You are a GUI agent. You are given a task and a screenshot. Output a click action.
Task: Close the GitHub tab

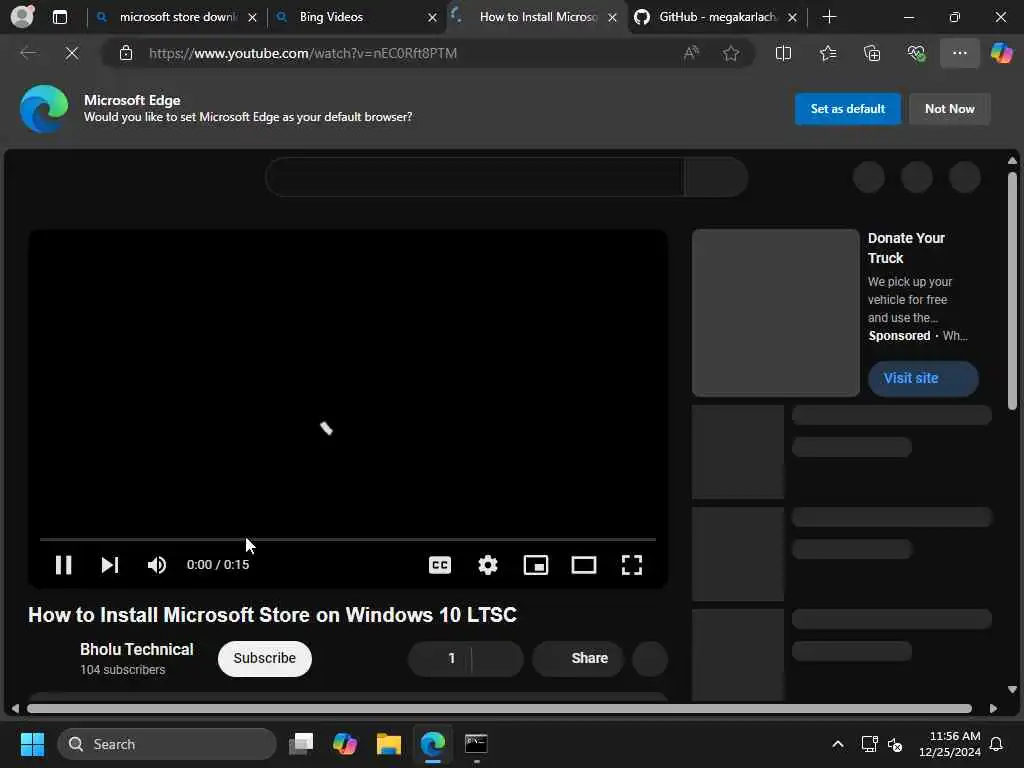click(x=792, y=18)
